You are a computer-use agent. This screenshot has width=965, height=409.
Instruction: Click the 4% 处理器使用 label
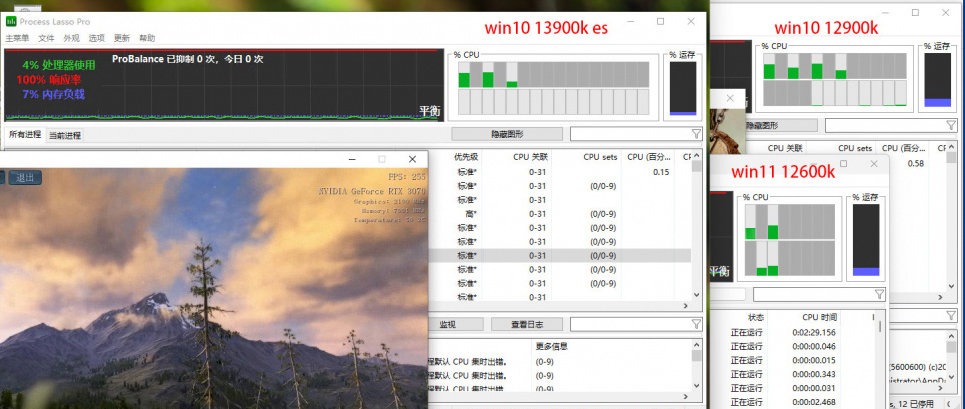coord(59,65)
